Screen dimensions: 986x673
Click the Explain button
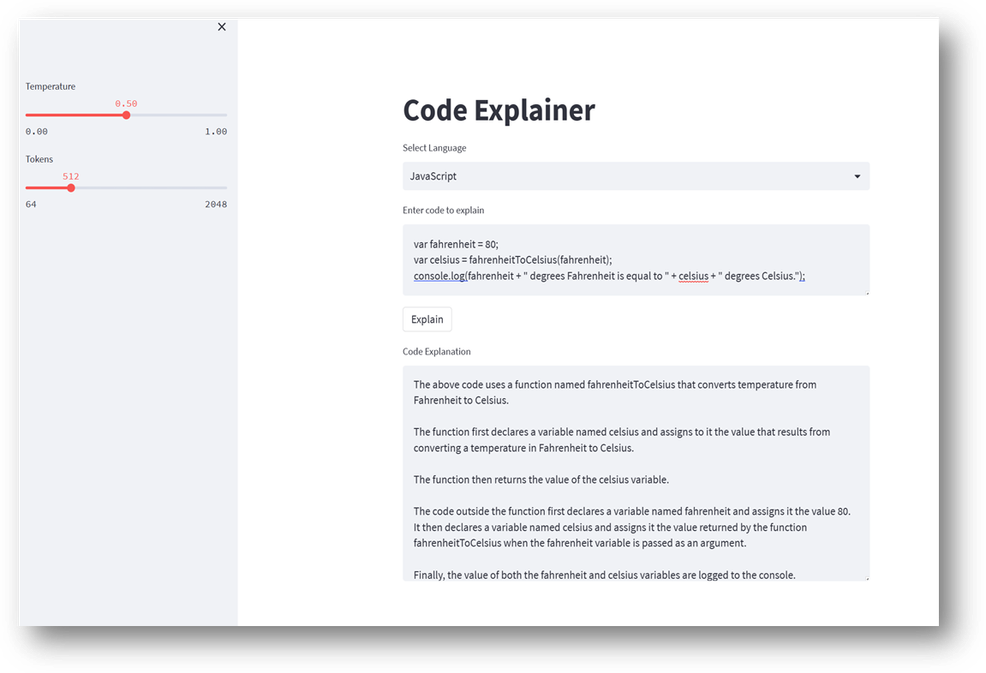(x=427, y=319)
